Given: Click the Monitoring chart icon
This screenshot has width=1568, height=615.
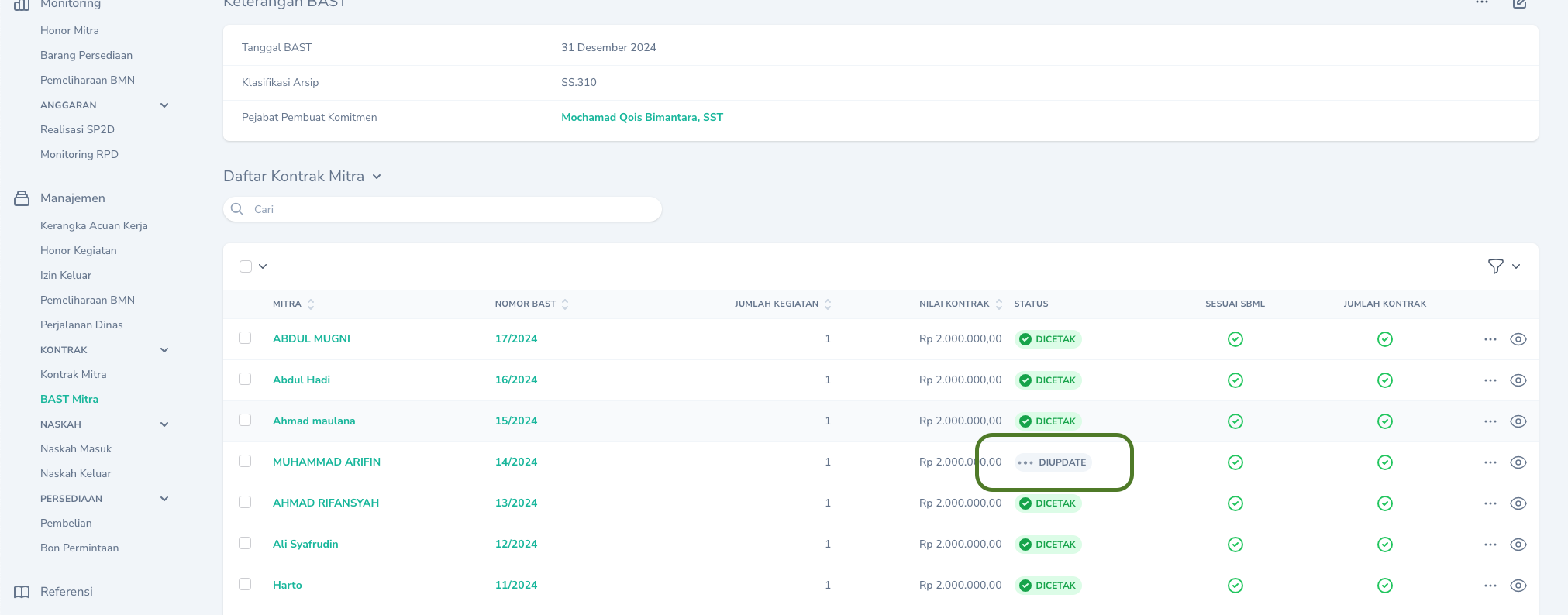Looking at the screenshot, I should pyautogui.click(x=22, y=4).
